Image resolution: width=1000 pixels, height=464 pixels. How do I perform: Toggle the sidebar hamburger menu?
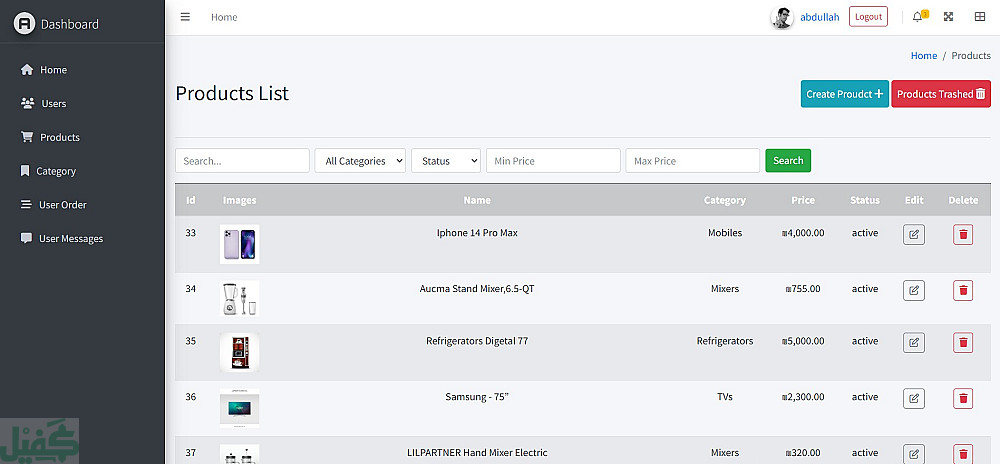pyautogui.click(x=185, y=17)
